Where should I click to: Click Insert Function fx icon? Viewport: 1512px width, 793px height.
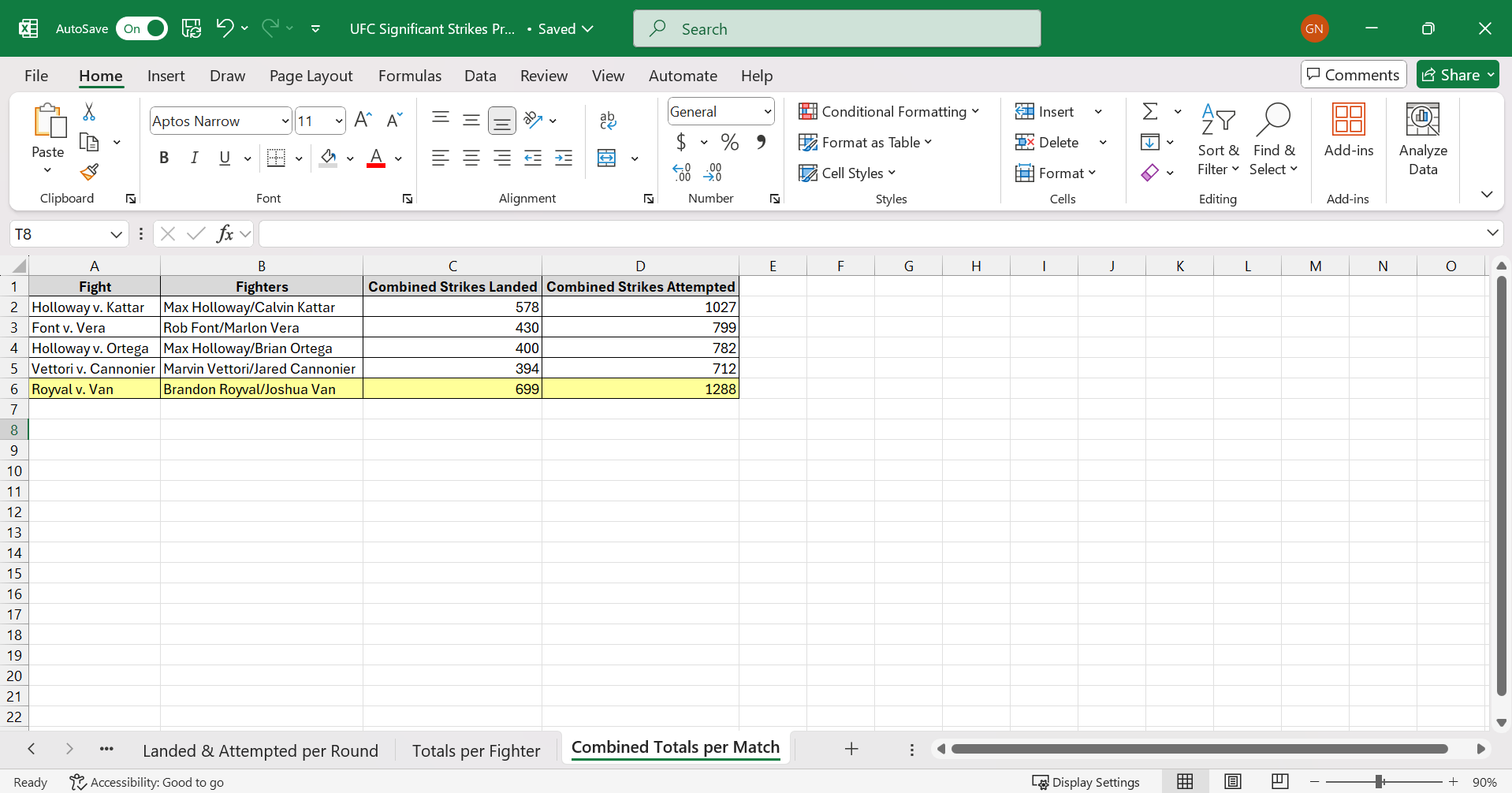(x=225, y=233)
